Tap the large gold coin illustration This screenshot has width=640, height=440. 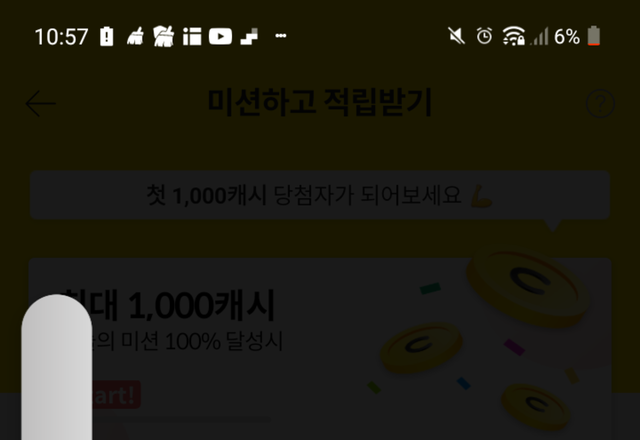click(x=529, y=288)
